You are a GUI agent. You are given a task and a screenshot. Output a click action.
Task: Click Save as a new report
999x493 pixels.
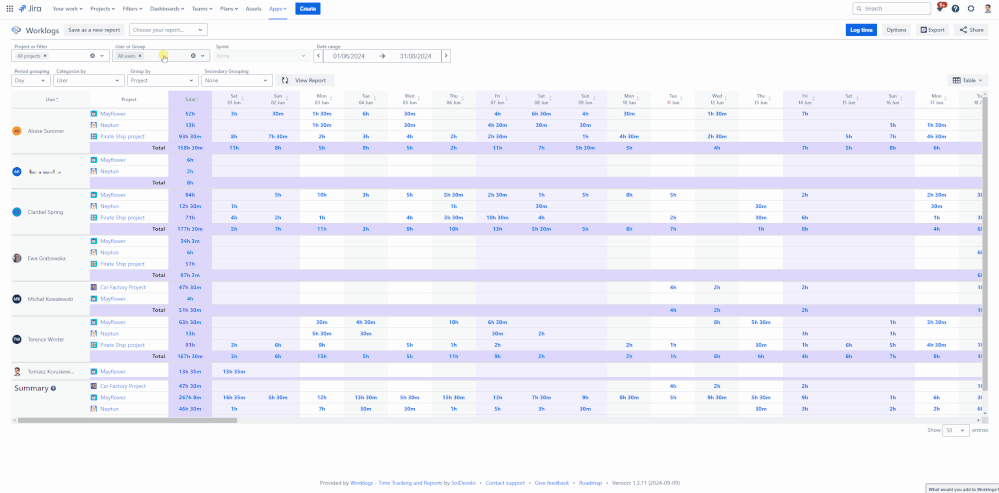[x=94, y=30]
